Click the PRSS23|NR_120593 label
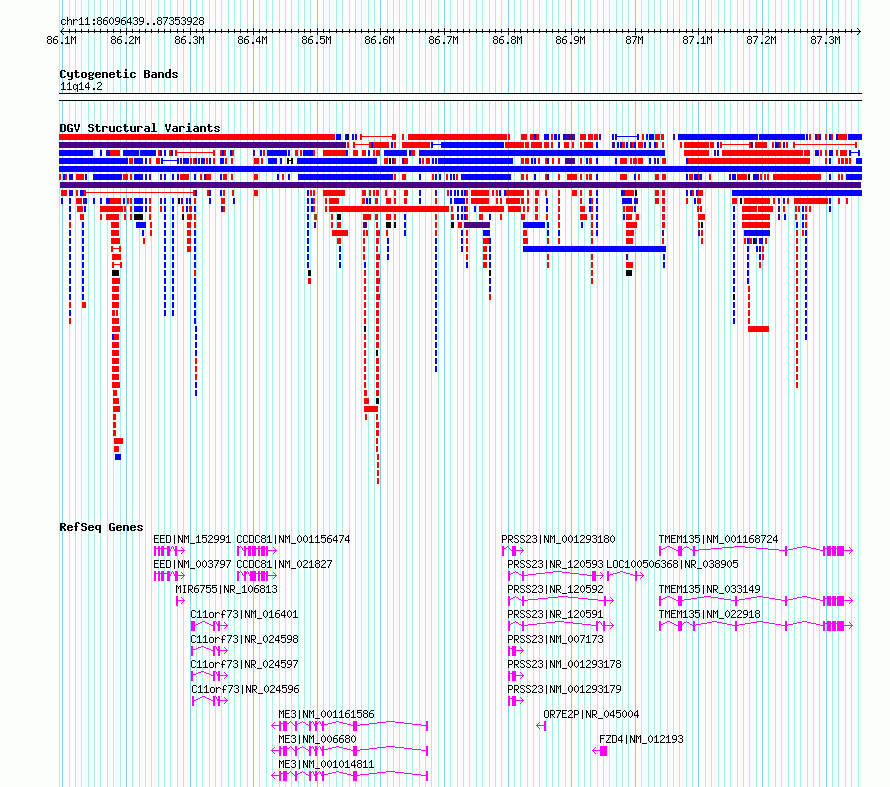The height and width of the screenshot is (787, 890). click(x=555, y=565)
